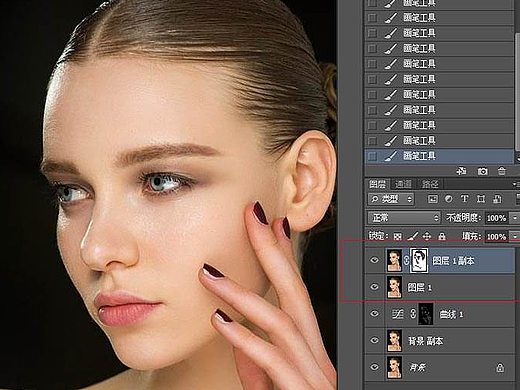
Task: Click the 不透明度 label
Action: 464,218
